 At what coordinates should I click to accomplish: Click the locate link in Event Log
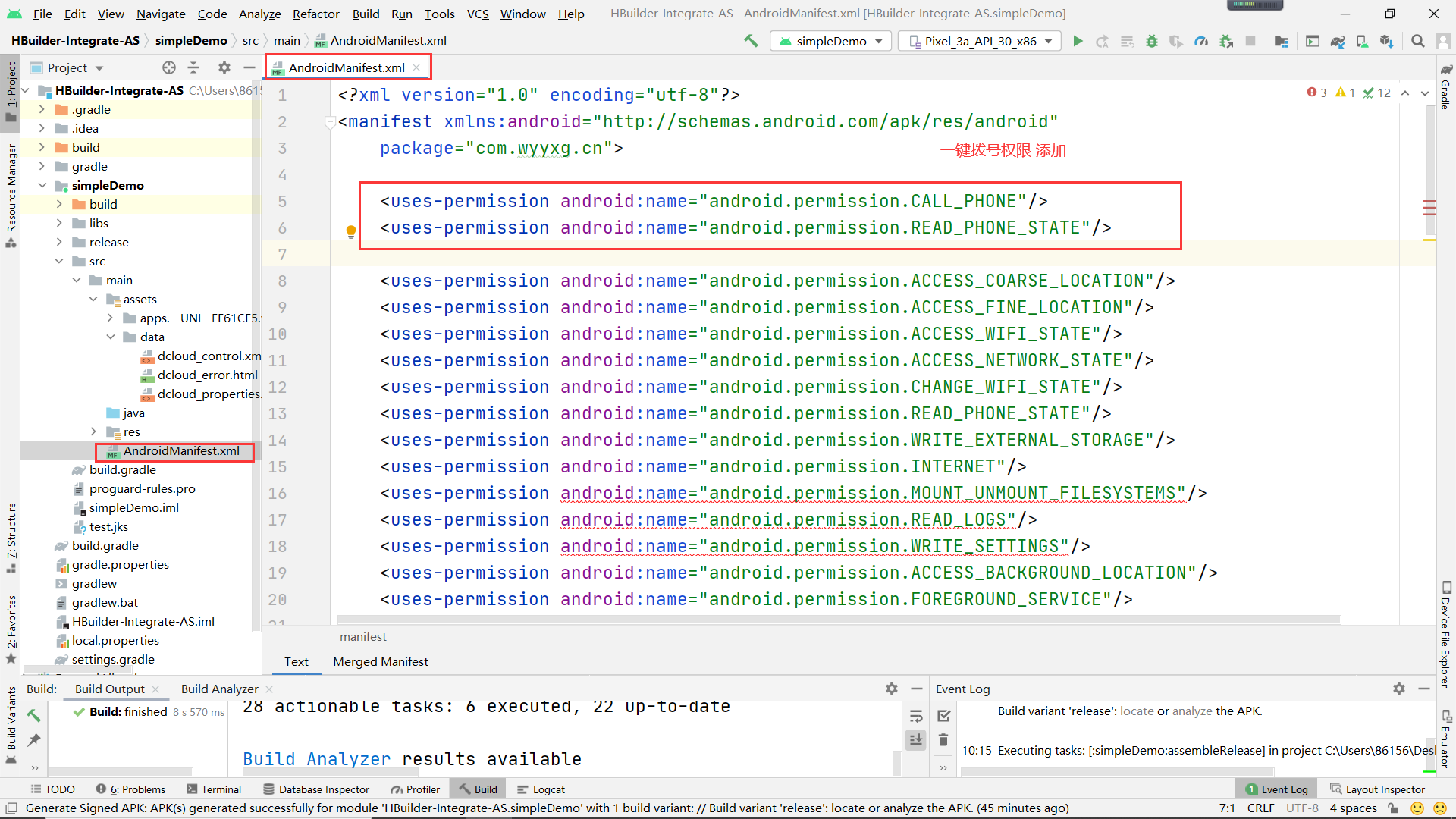[1136, 711]
